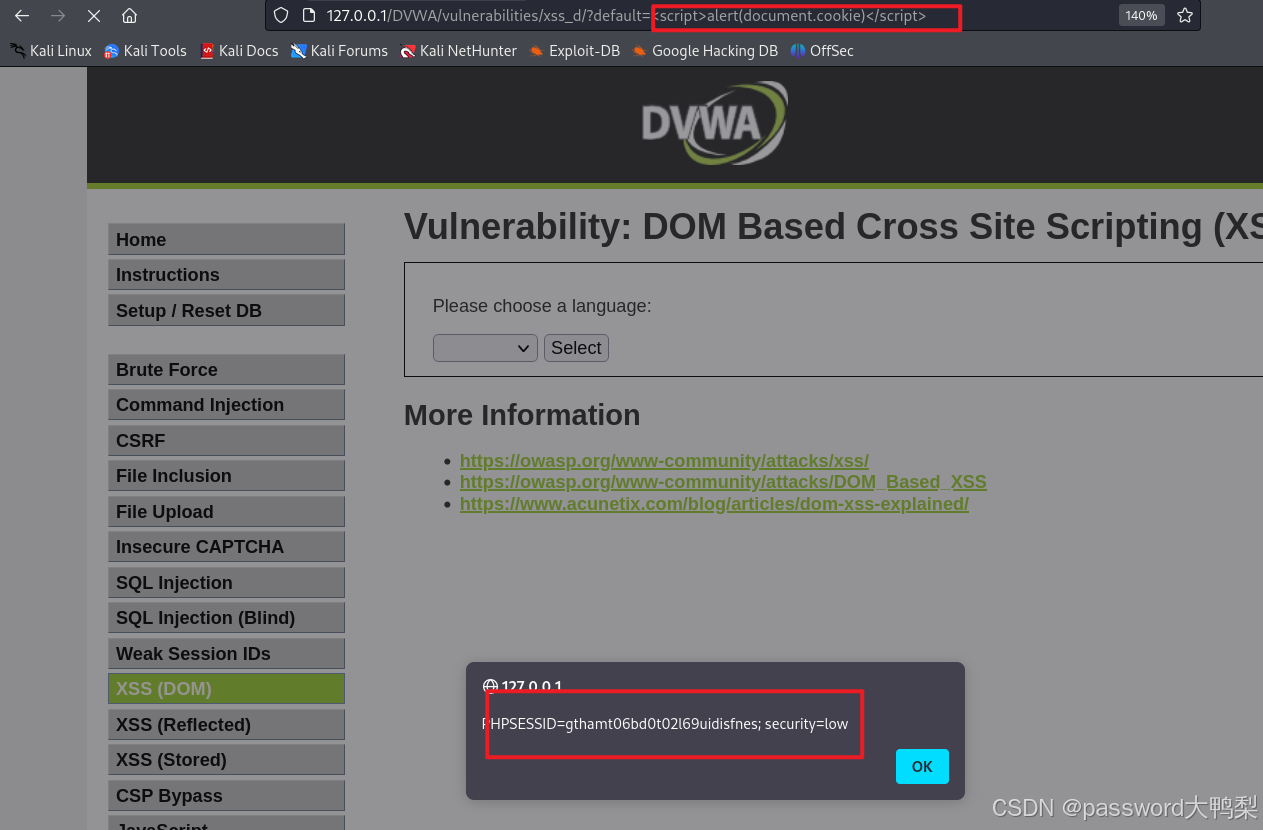Open the Kali Docs bookmark
Screen dimensions: 1263x830
[x=239, y=50]
